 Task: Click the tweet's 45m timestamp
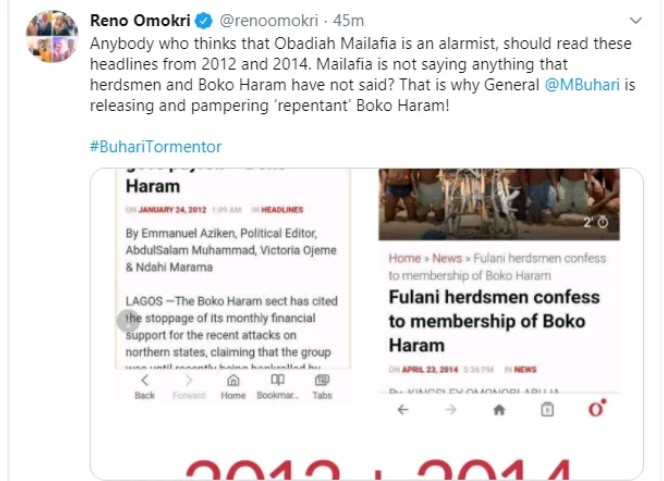pyautogui.click(x=347, y=19)
